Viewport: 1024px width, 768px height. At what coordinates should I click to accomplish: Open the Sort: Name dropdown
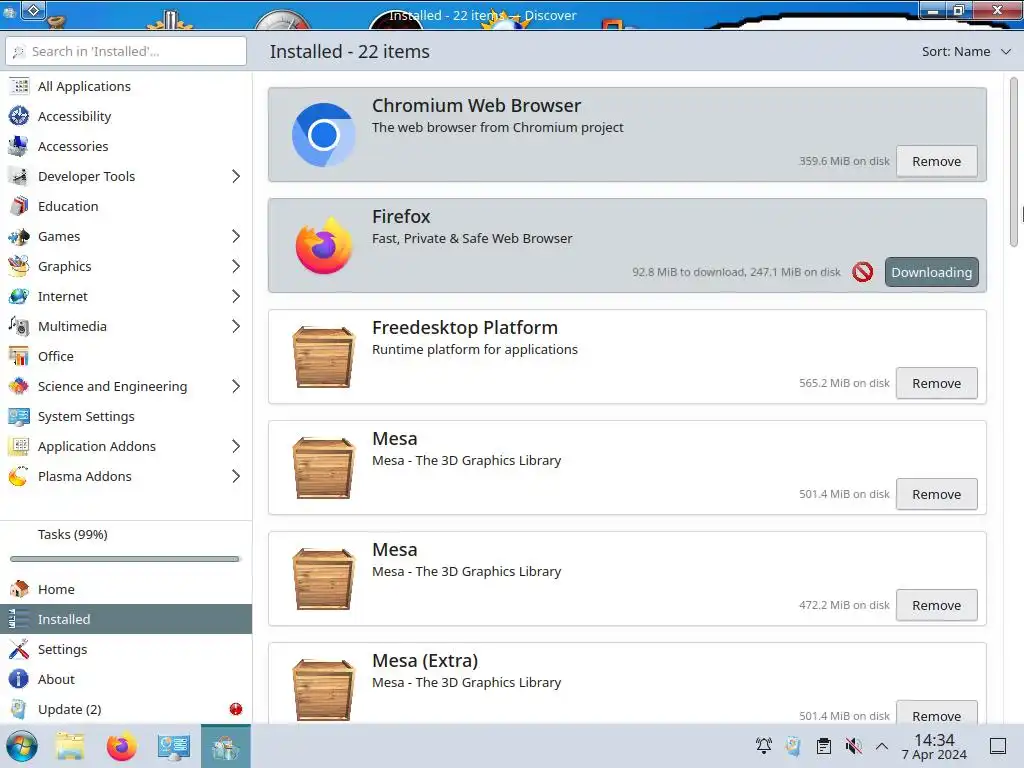(966, 52)
